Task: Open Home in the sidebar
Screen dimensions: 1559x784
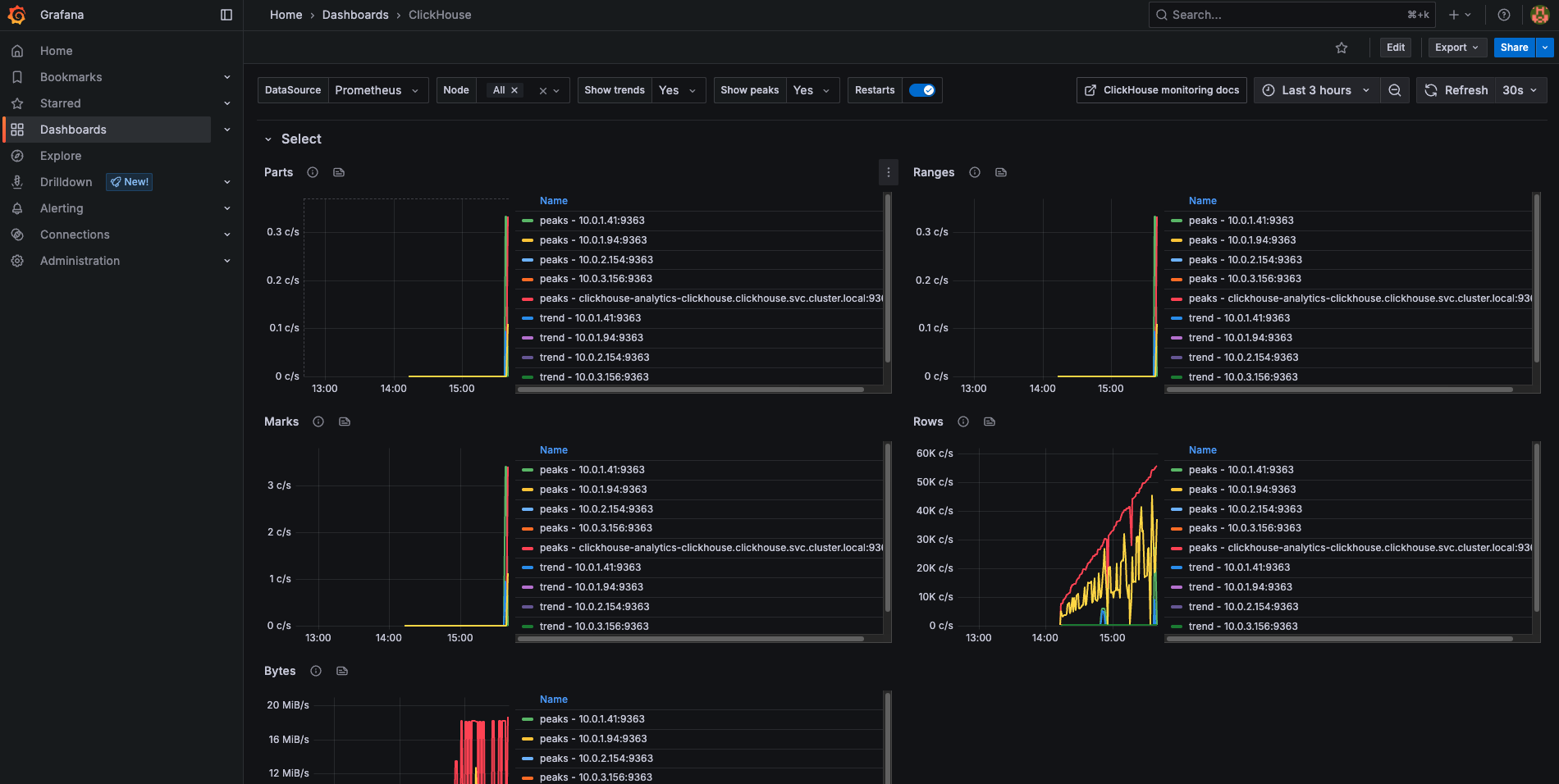Action: (x=56, y=51)
